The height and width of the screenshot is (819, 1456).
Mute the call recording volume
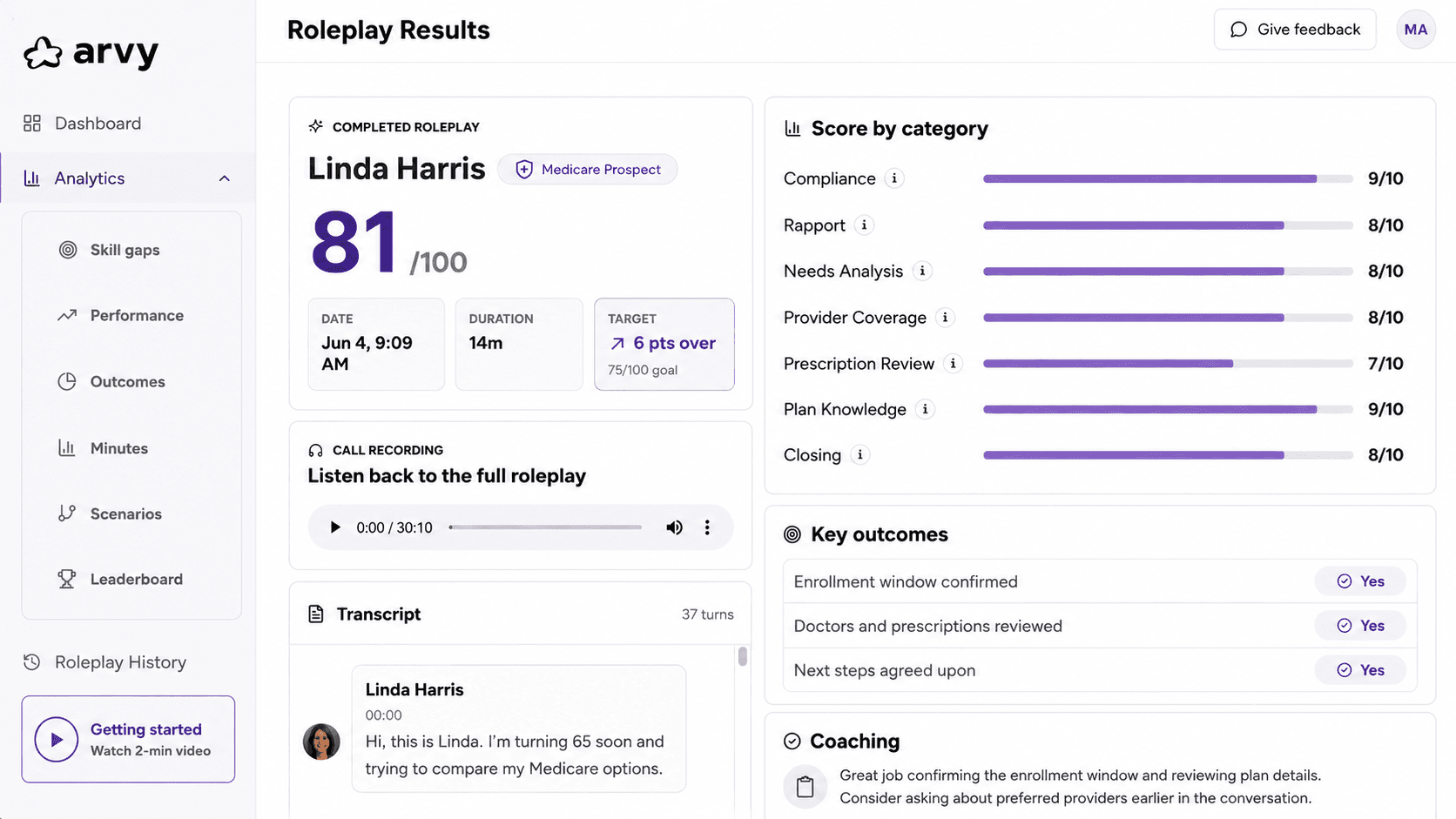tap(674, 527)
